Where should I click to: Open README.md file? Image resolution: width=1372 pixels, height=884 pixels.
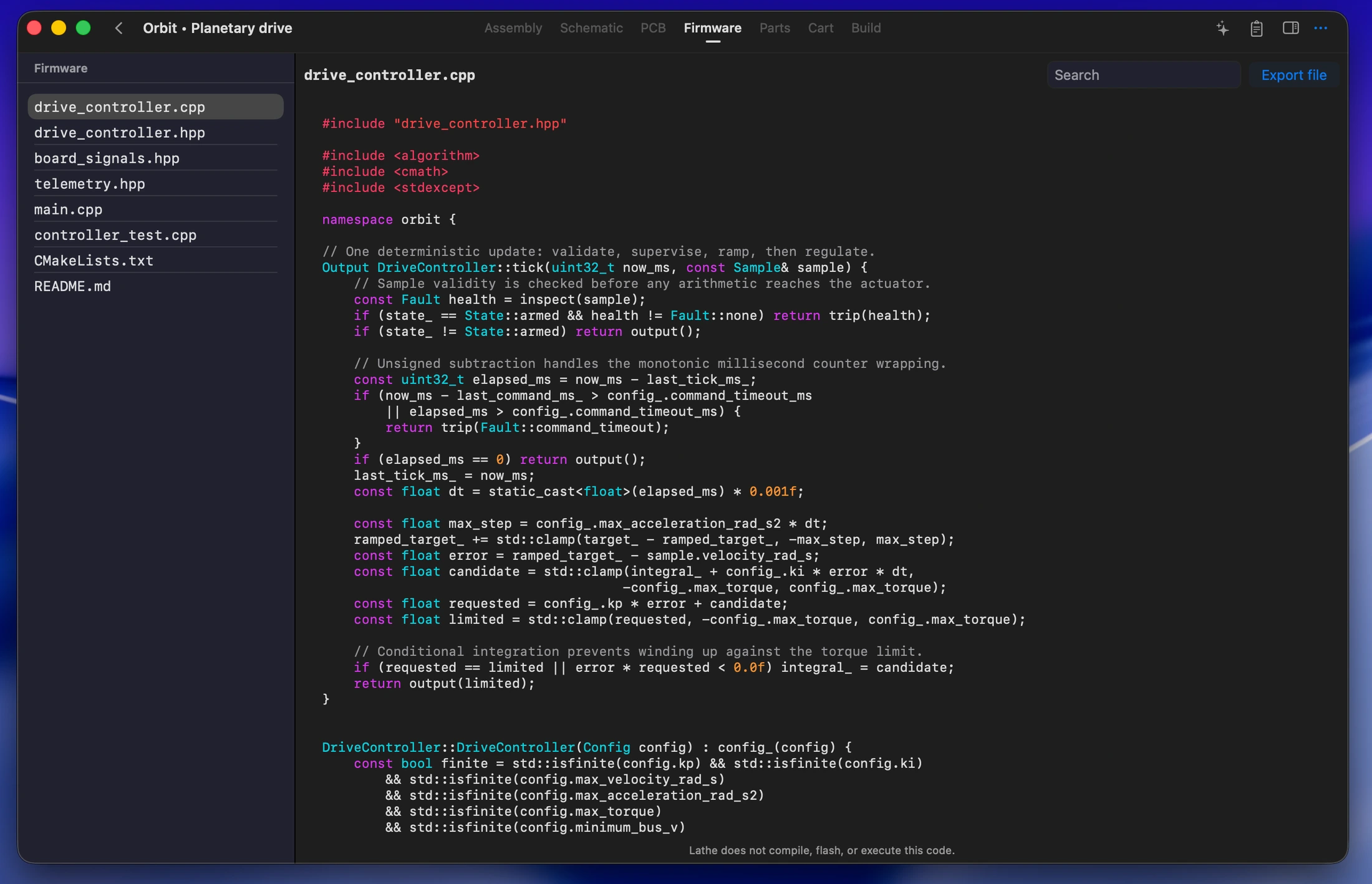[155, 286]
